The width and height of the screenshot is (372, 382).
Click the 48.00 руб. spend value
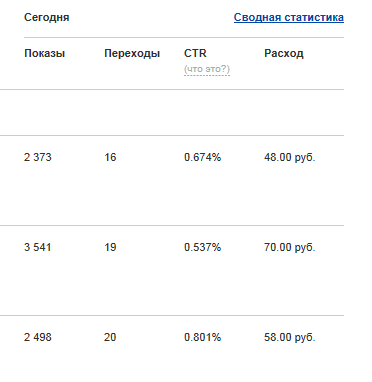pyautogui.click(x=289, y=157)
